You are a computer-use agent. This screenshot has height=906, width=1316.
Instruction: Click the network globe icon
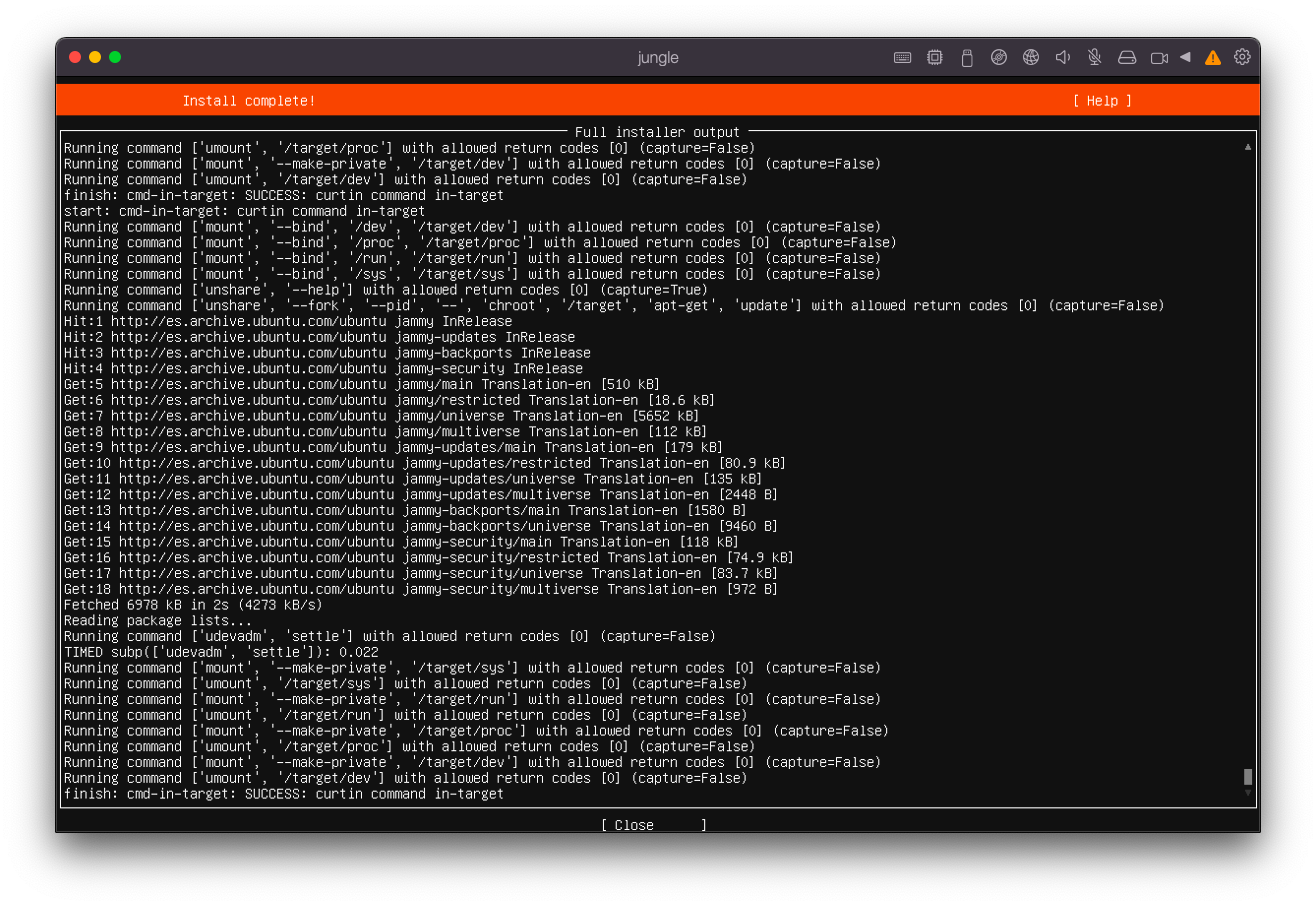pos(1030,58)
